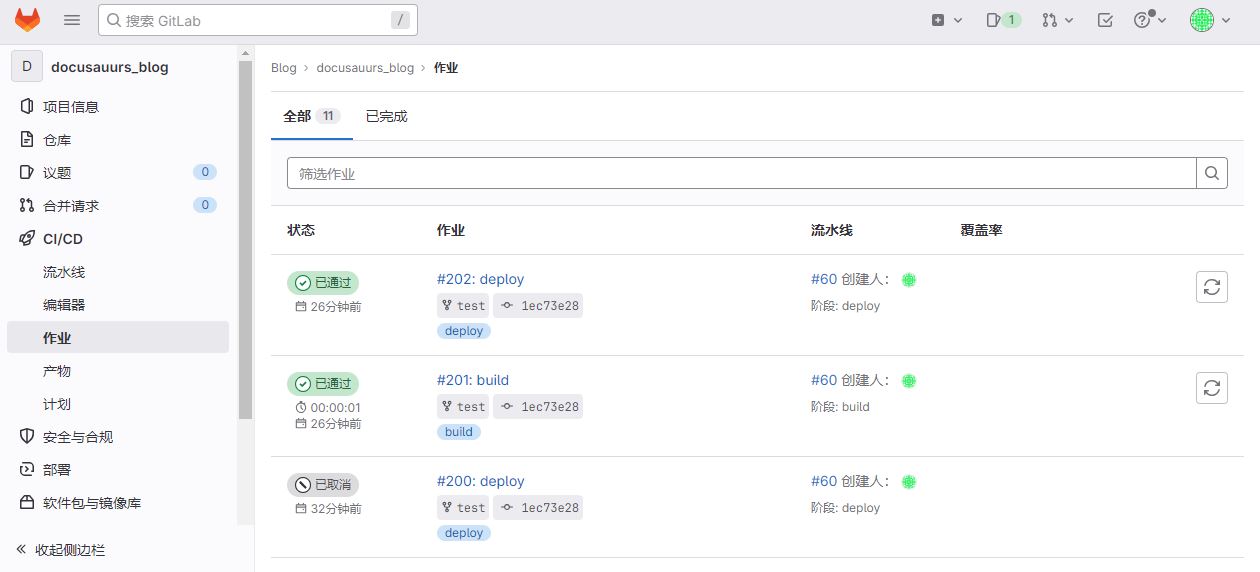The image size is (1260, 572).
Task: Expand the help menu dropdown
Action: (x=1150, y=20)
